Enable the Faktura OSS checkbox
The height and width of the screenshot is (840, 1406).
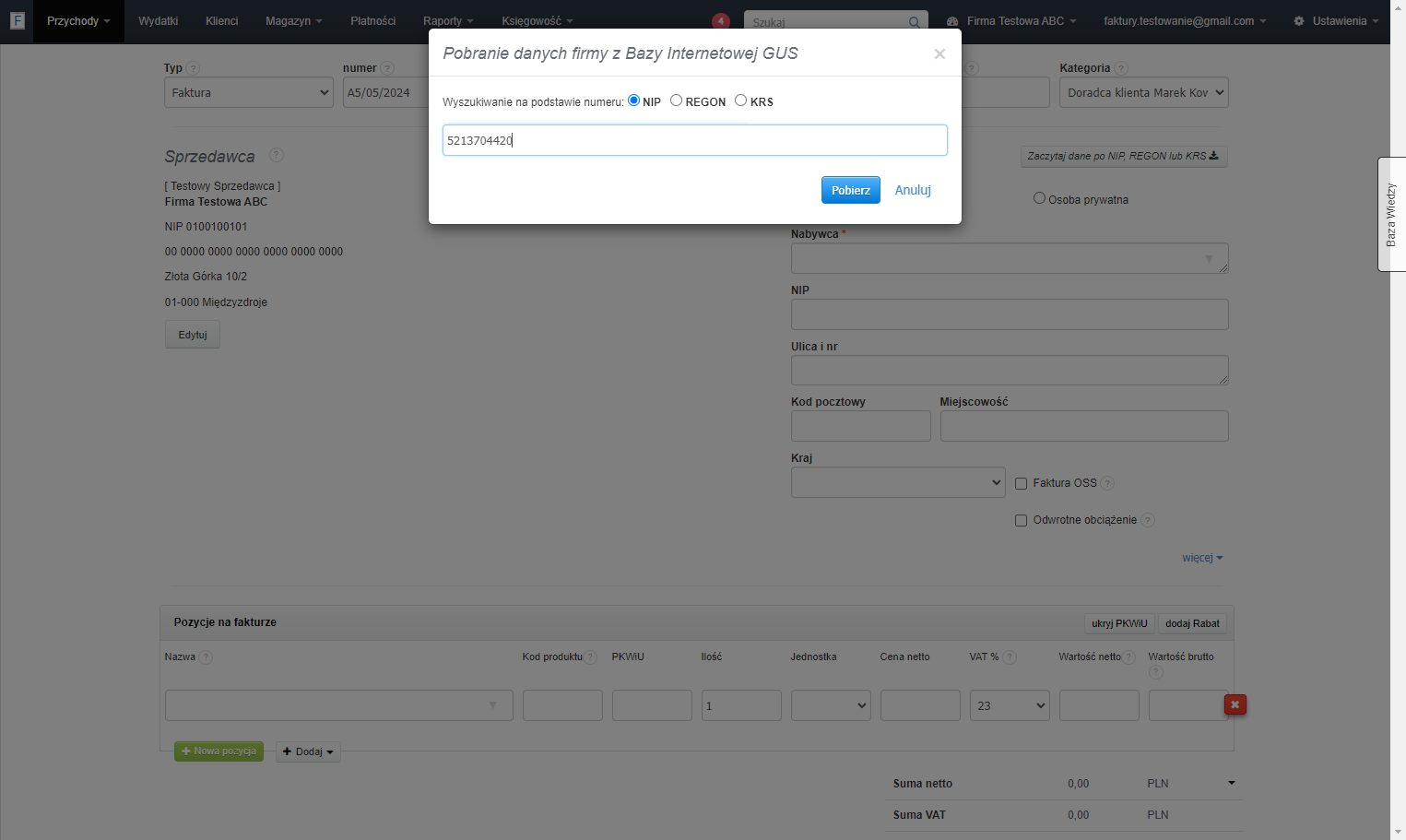pos(1022,483)
